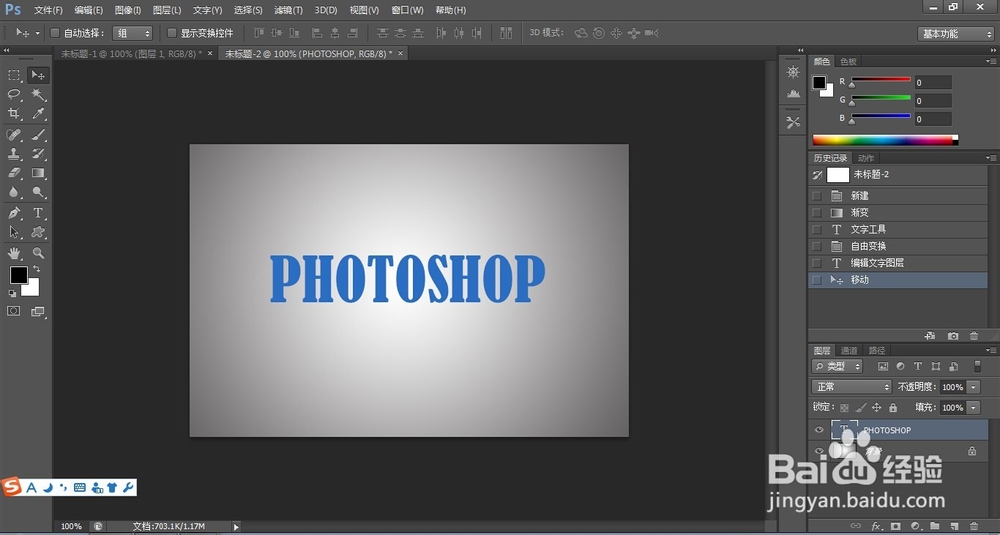Set history brush source at 文字工具 state
This screenshot has width=1000, height=535.
click(816, 229)
